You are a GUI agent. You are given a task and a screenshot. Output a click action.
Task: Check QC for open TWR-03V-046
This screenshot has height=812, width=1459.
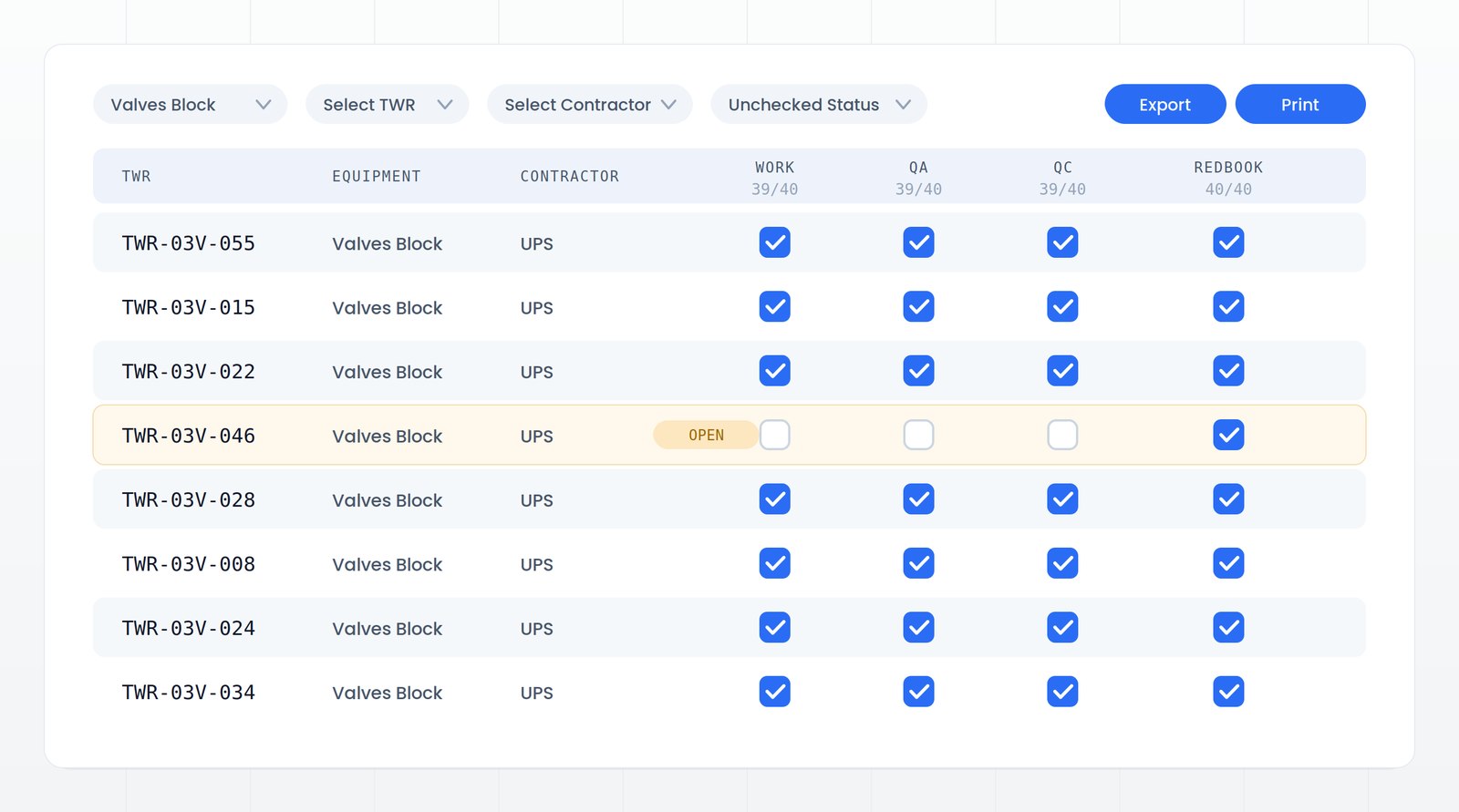point(1062,435)
